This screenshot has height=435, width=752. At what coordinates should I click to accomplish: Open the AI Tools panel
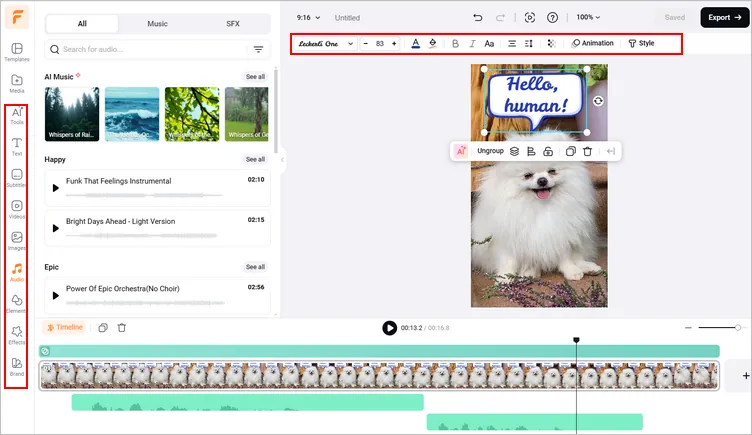pyautogui.click(x=17, y=115)
